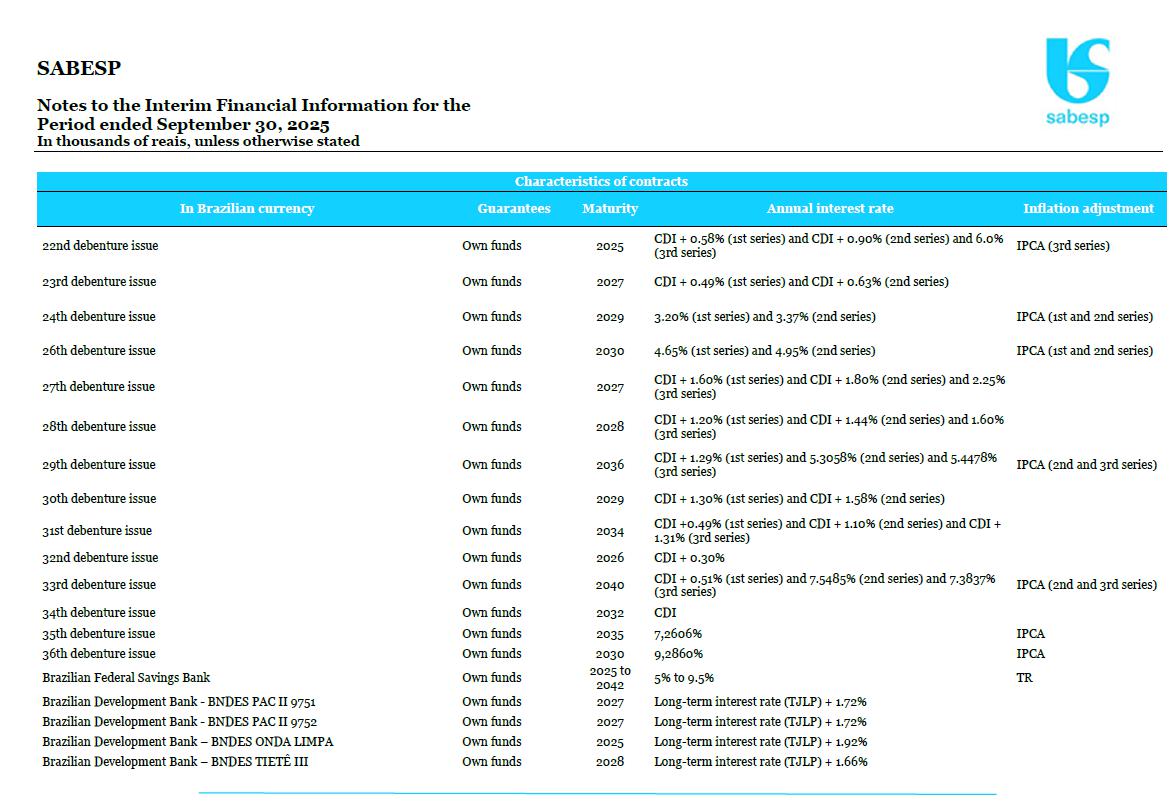Screen dimensions: 1173x809
Task: Click 'Own funds' in the 22nd debenture row
Action: 491,245
